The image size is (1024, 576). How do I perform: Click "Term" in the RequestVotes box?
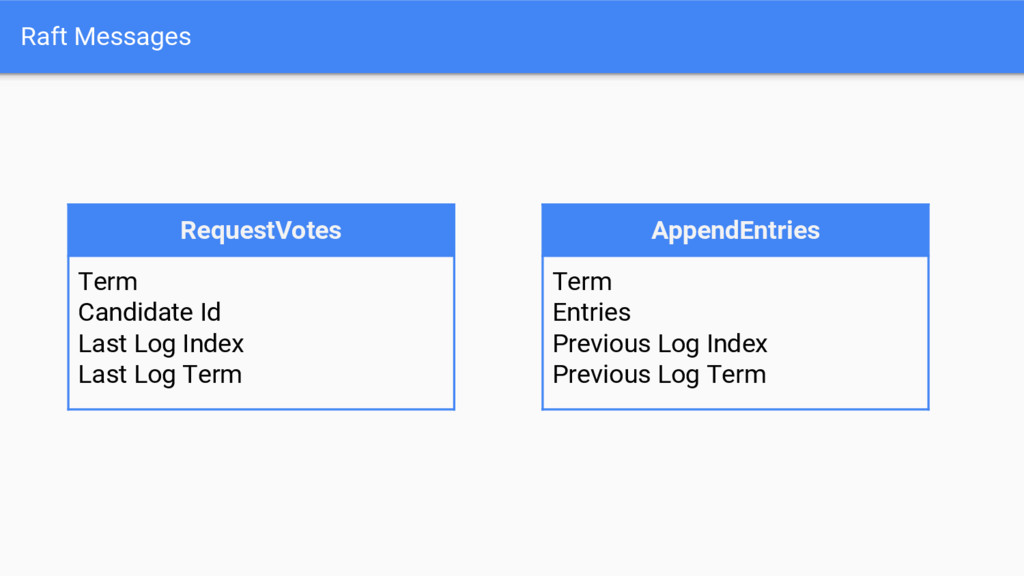pos(108,282)
